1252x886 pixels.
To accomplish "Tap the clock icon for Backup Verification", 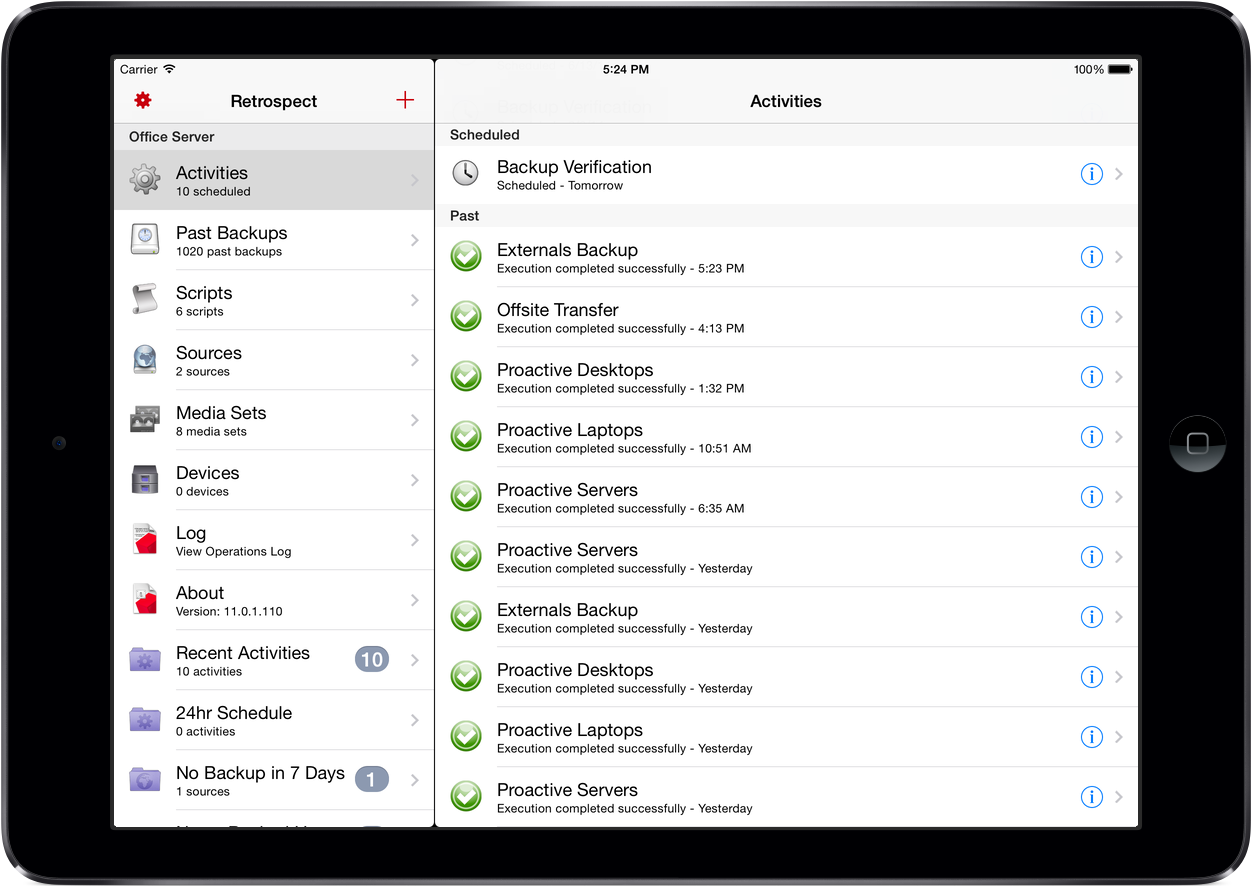I will [466, 173].
